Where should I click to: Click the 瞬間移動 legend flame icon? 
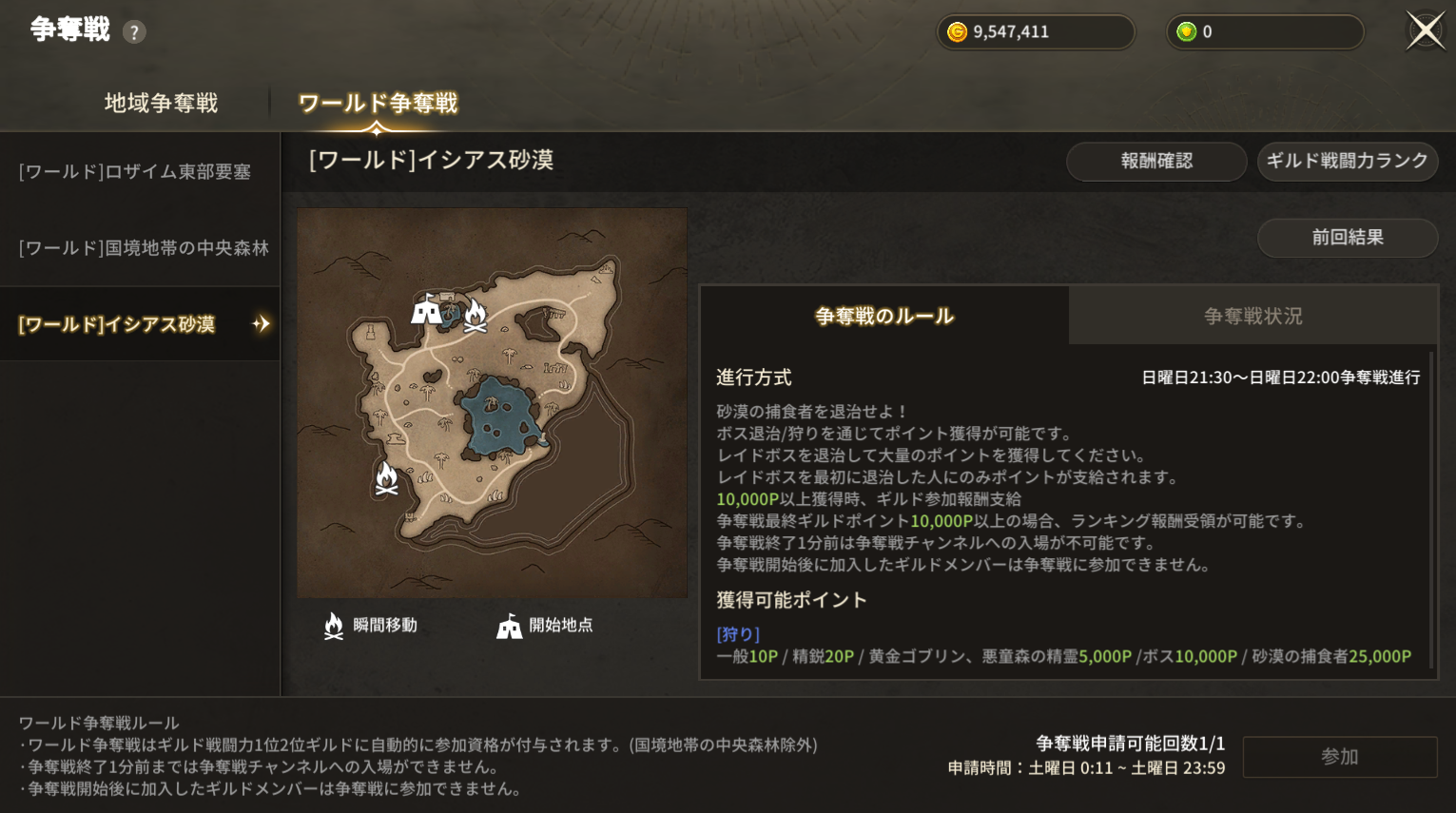(x=333, y=626)
